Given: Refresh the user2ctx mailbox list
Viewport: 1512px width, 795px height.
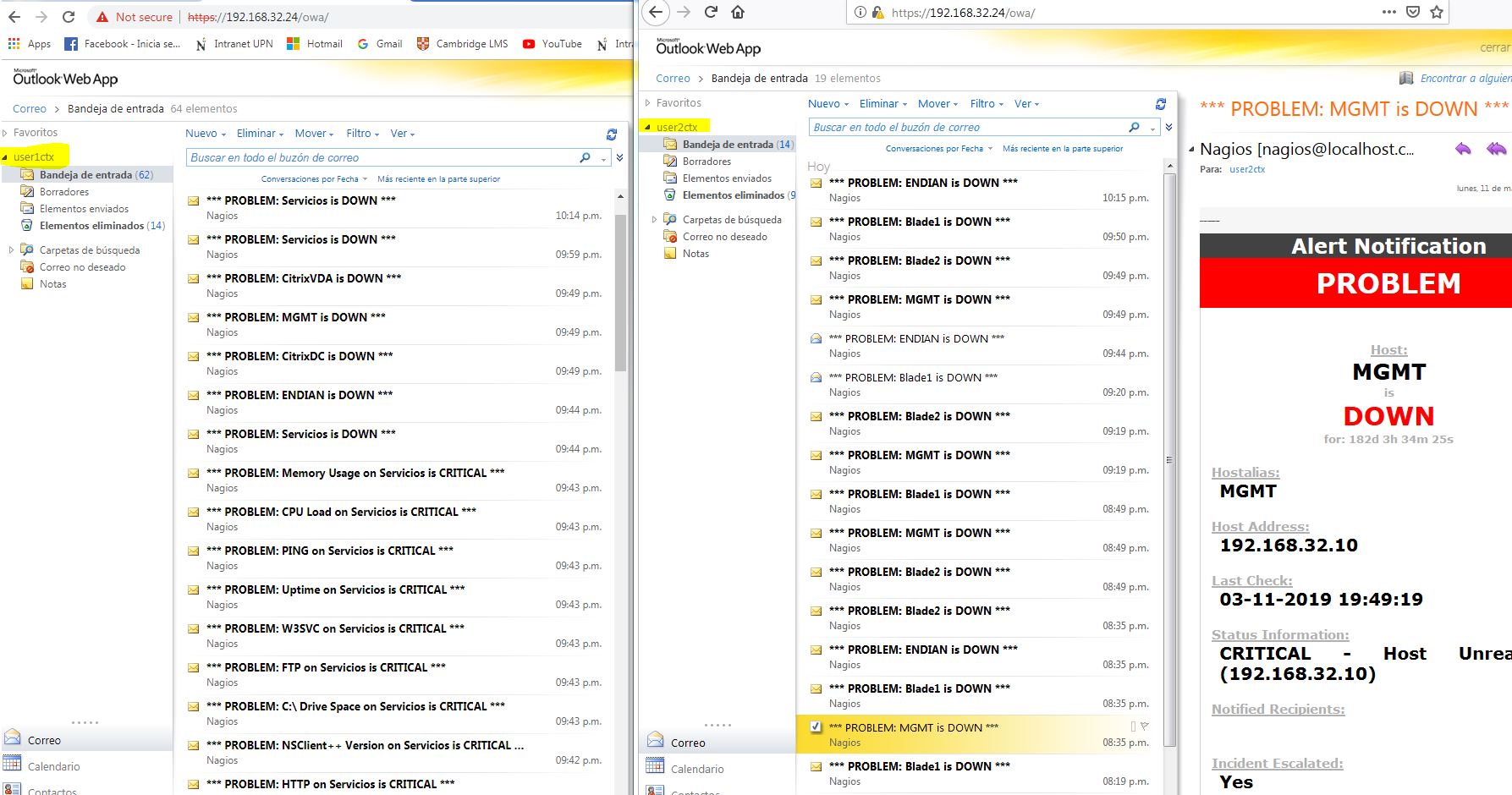Looking at the screenshot, I should 1161,104.
